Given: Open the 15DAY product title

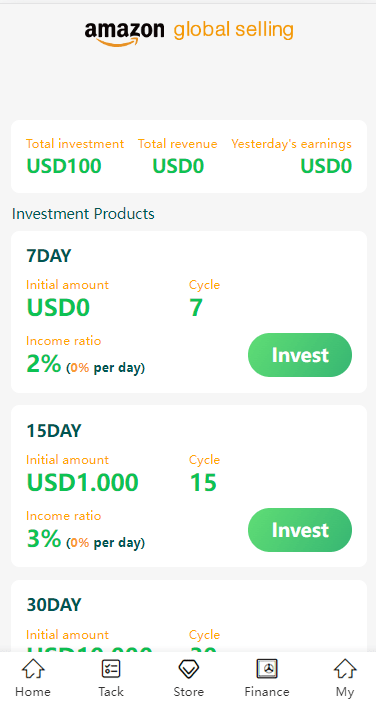Looking at the screenshot, I should pos(54,431).
